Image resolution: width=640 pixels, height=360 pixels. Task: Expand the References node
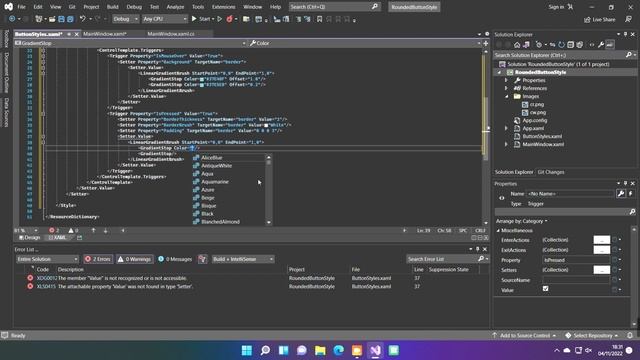[506, 88]
